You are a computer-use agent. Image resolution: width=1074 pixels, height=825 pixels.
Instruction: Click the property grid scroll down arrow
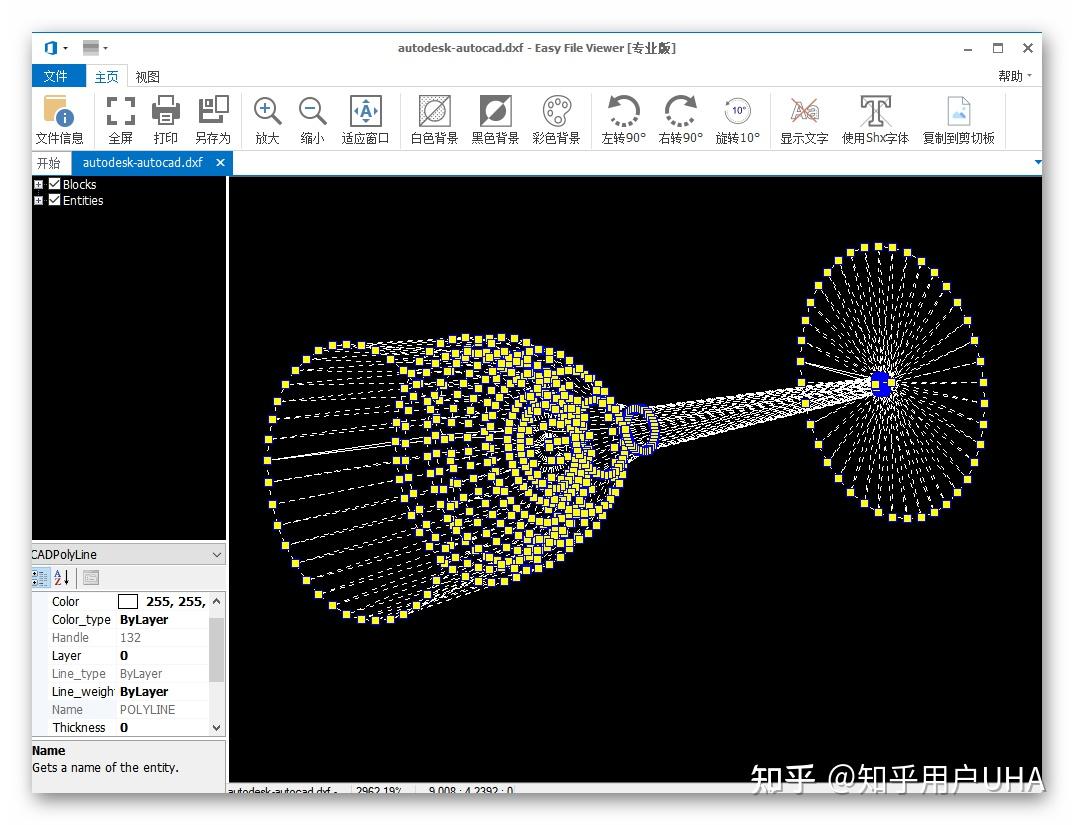click(216, 728)
